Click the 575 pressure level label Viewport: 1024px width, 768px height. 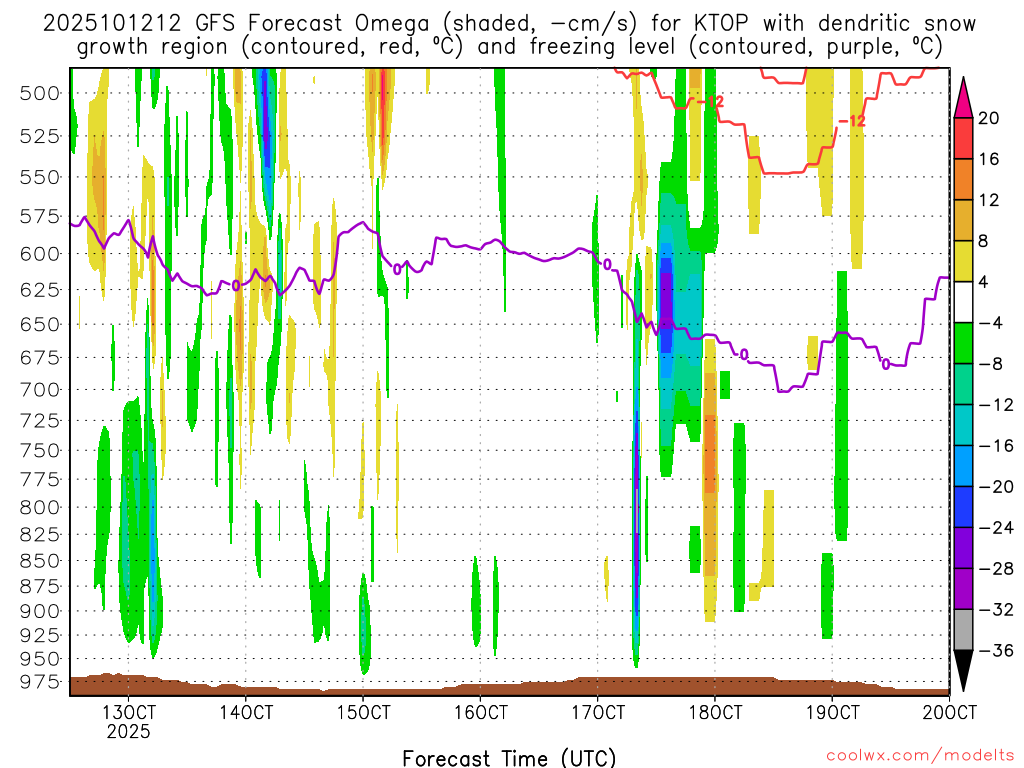[x=40, y=216]
